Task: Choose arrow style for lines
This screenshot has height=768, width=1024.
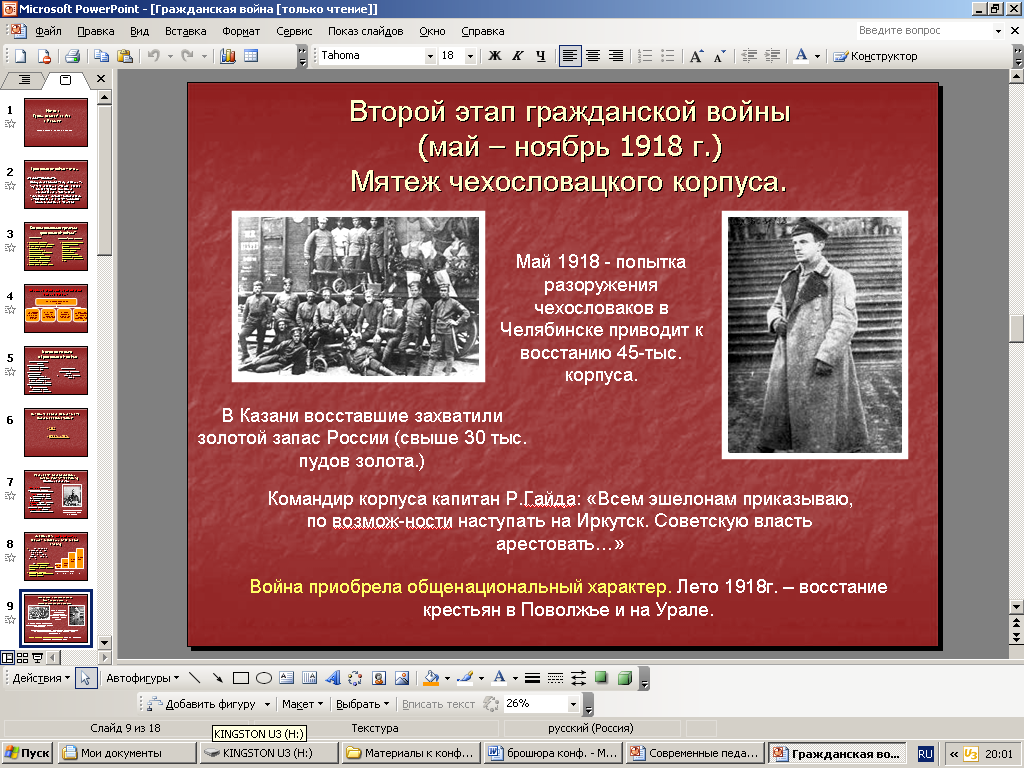Action: [x=578, y=678]
